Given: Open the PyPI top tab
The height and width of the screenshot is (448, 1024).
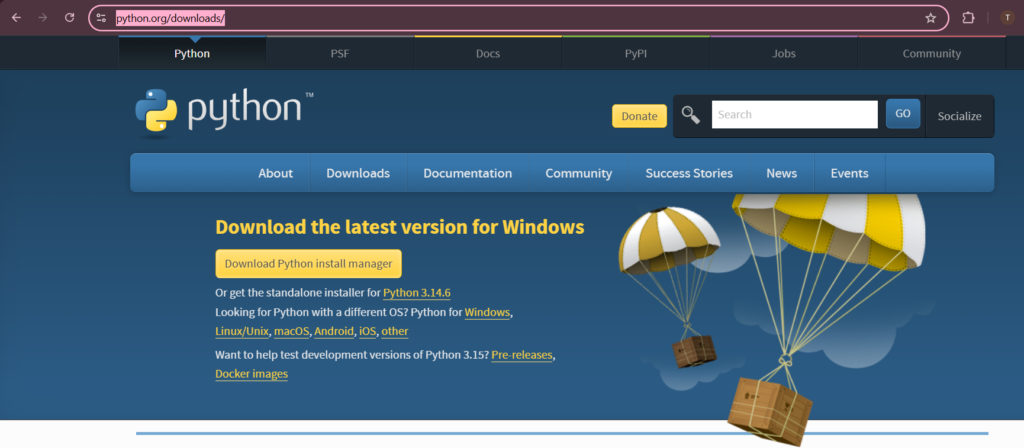Looking at the screenshot, I should click(635, 54).
